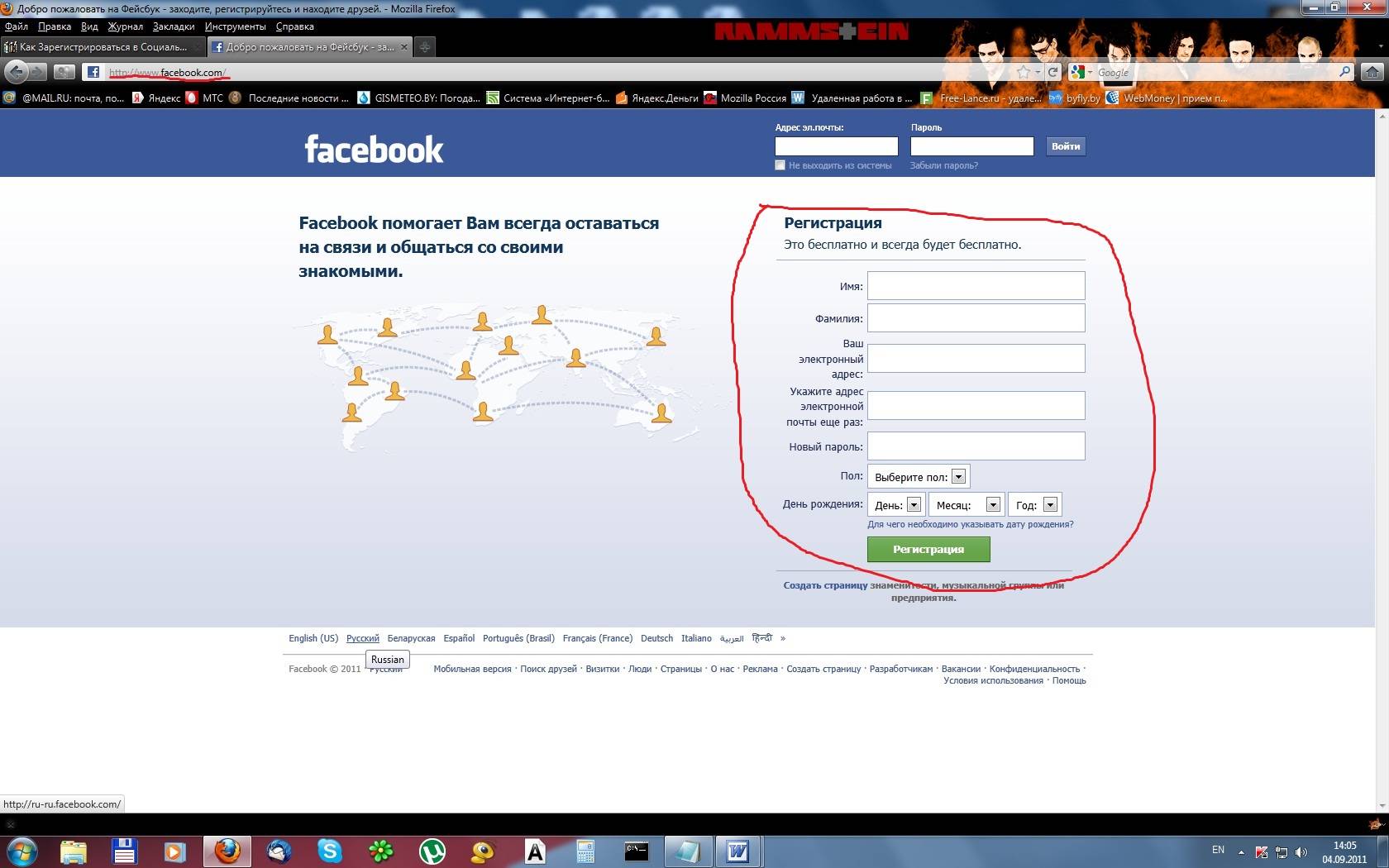This screenshot has height=868, width=1389.
Task: Open the МТС bookmark
Action: point(205,98)
